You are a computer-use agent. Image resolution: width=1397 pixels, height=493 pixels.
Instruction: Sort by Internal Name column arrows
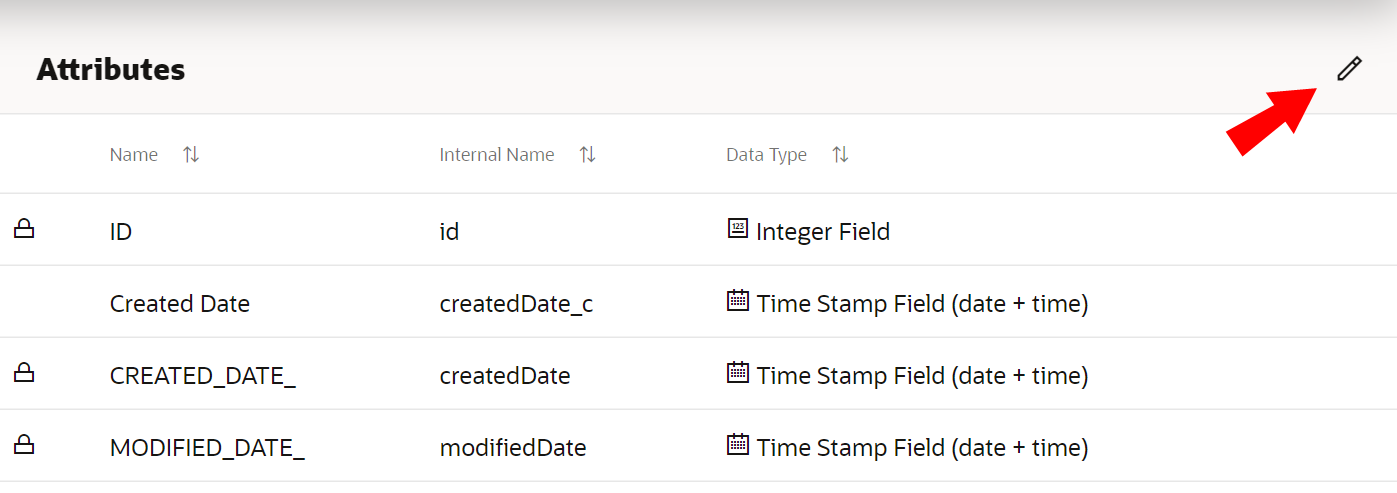pos(588,155)
